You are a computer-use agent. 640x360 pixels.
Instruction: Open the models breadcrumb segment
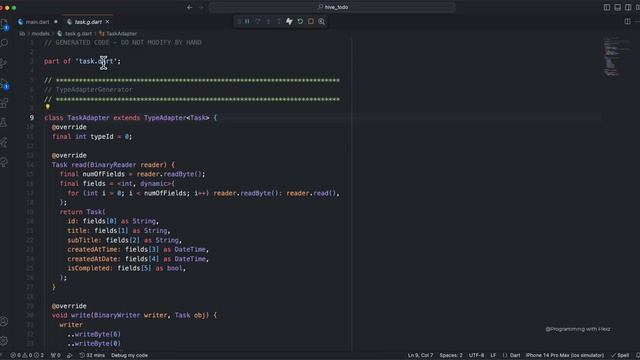[40, 34]
